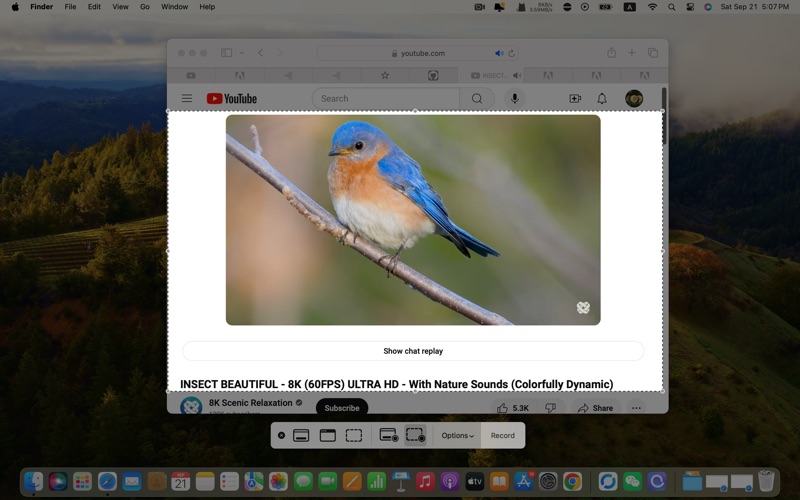Open YouTube notifications bell

click(x=602, y=98)
